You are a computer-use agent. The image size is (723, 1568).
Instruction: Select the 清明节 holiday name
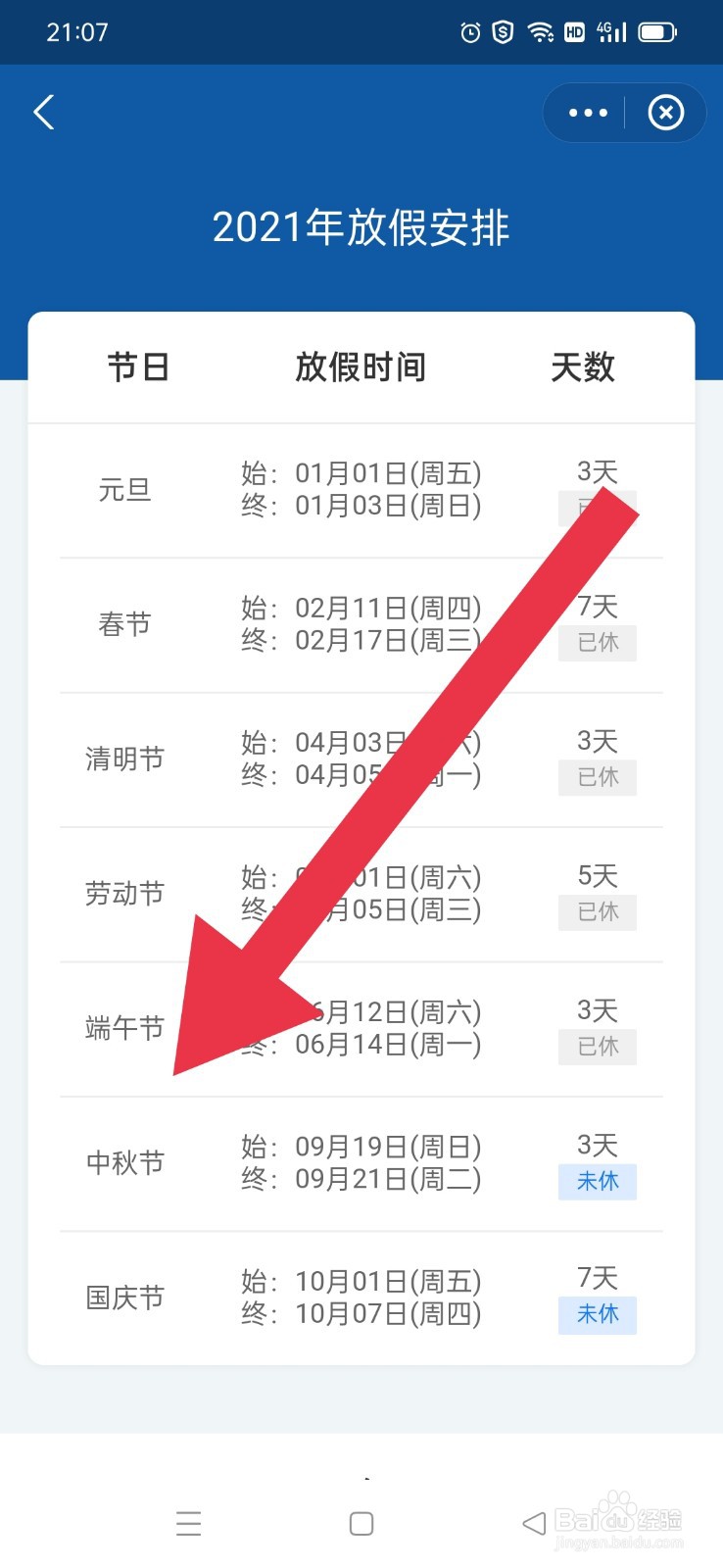tap(124, 759)
